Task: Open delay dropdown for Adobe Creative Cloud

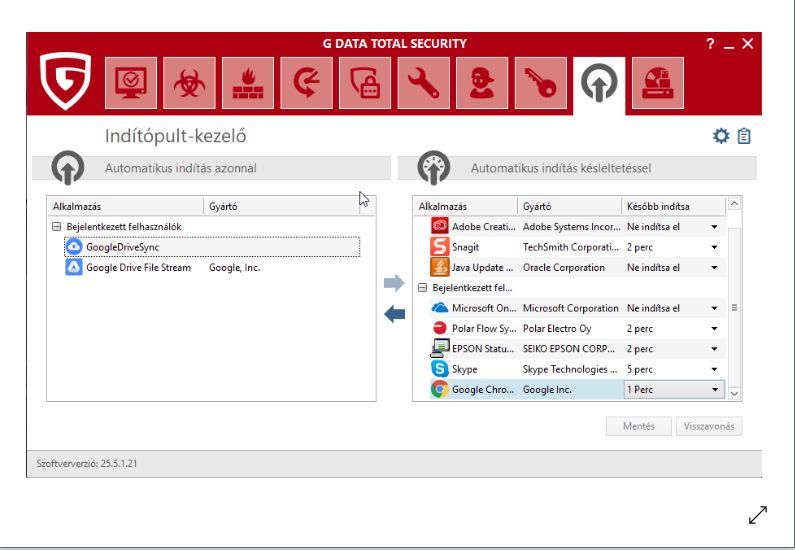Action: (714, 227)
